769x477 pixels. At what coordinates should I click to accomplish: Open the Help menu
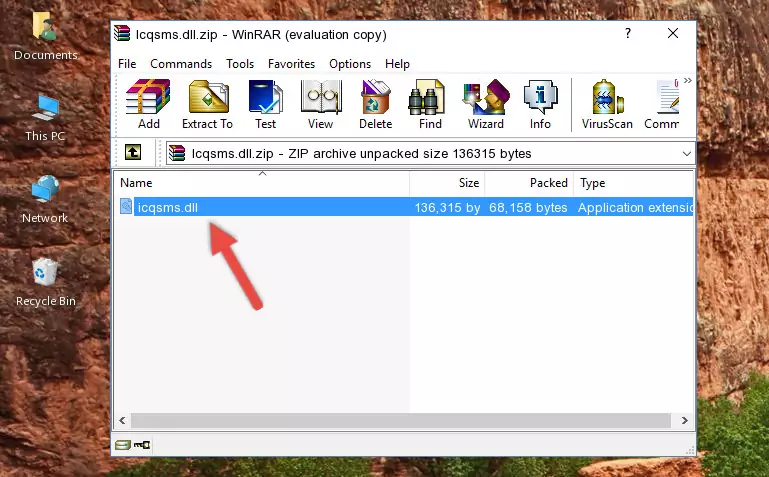coord(397,64)
